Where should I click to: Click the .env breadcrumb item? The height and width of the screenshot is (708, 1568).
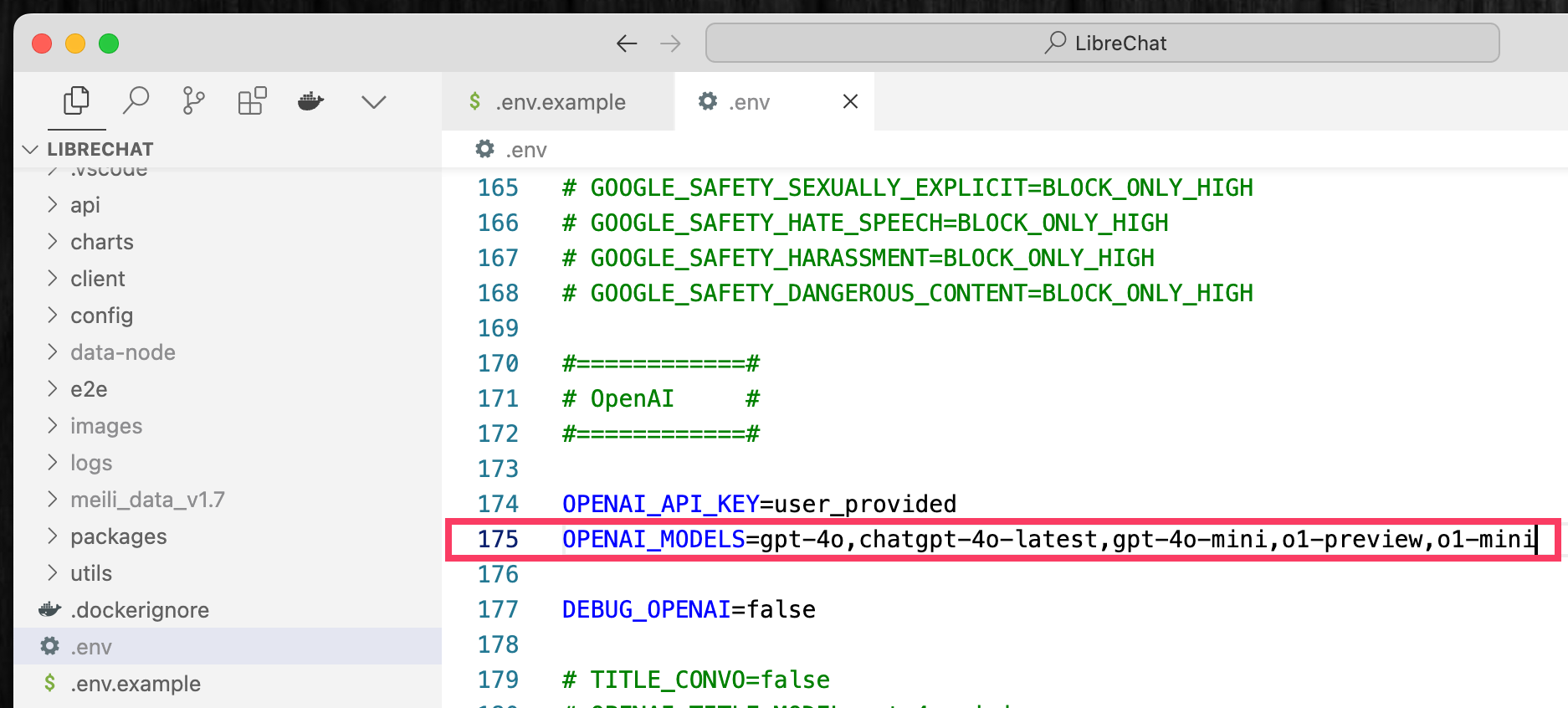(525, 150)
